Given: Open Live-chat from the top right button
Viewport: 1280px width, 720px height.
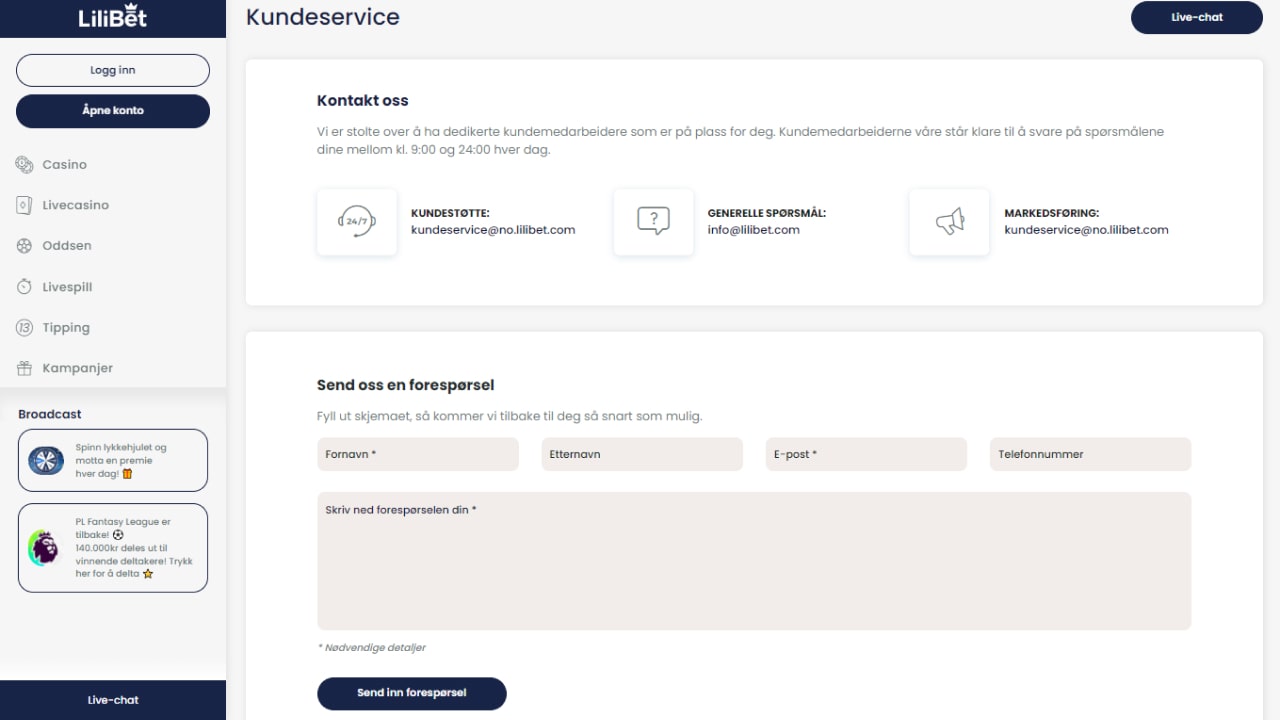Looking at the screenshot, I should (x=1197, y=17).
